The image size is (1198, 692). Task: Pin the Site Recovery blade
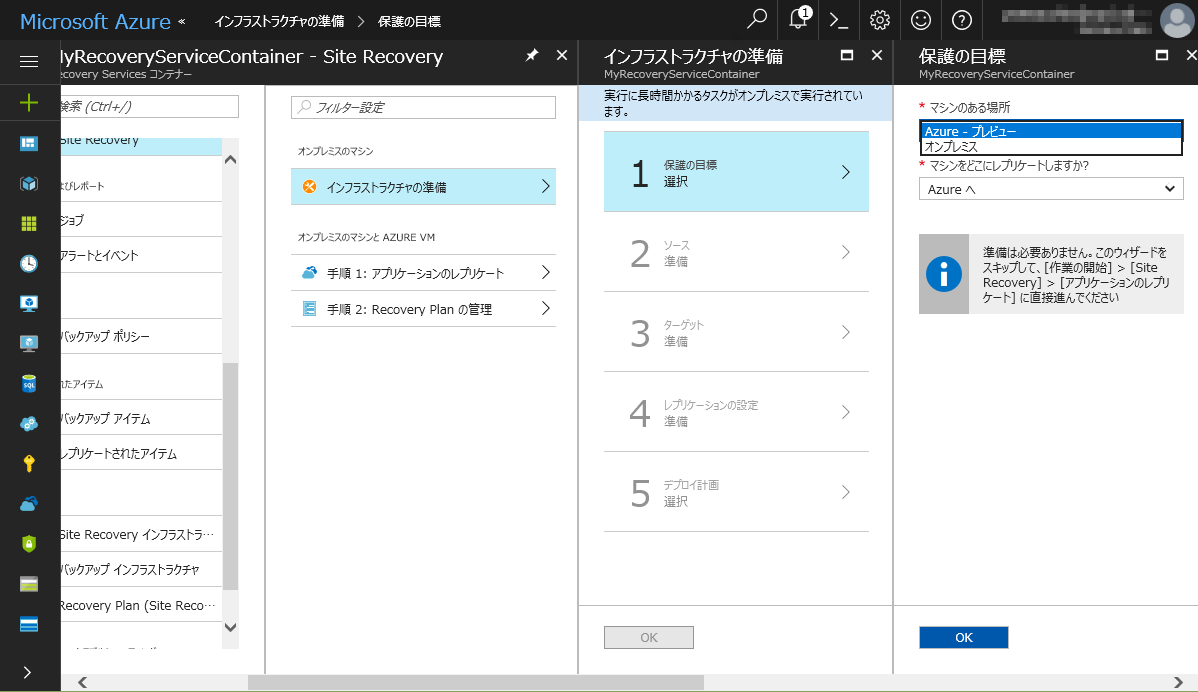click(532, 56)
